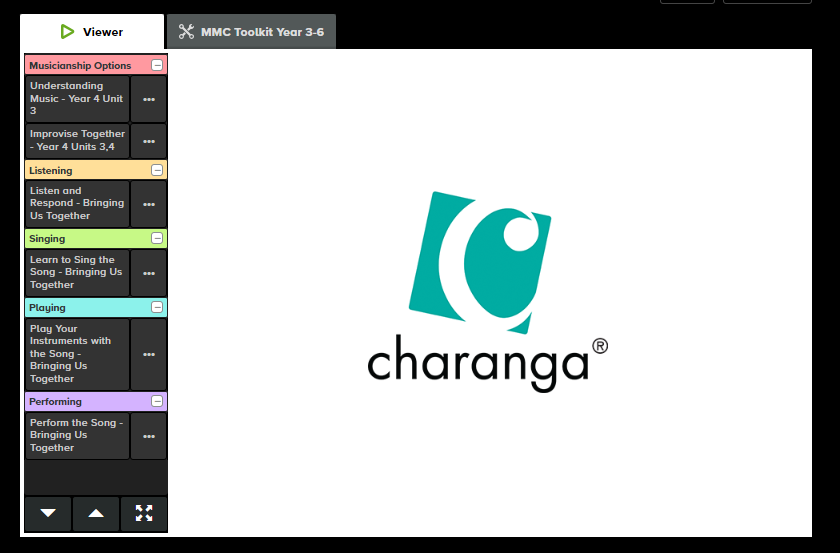Image resolution: width=840 pixels, height=553 pixels.
Task: Collapse the Performing section
Action: coord(157,401)
